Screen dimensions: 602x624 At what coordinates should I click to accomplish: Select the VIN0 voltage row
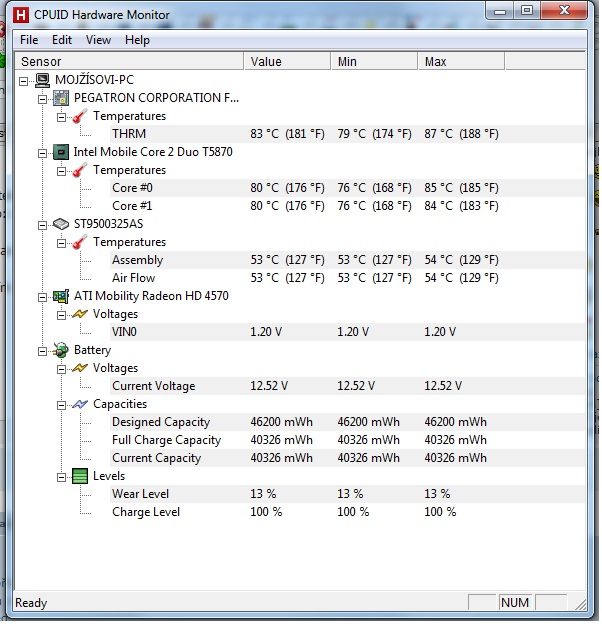347,332
